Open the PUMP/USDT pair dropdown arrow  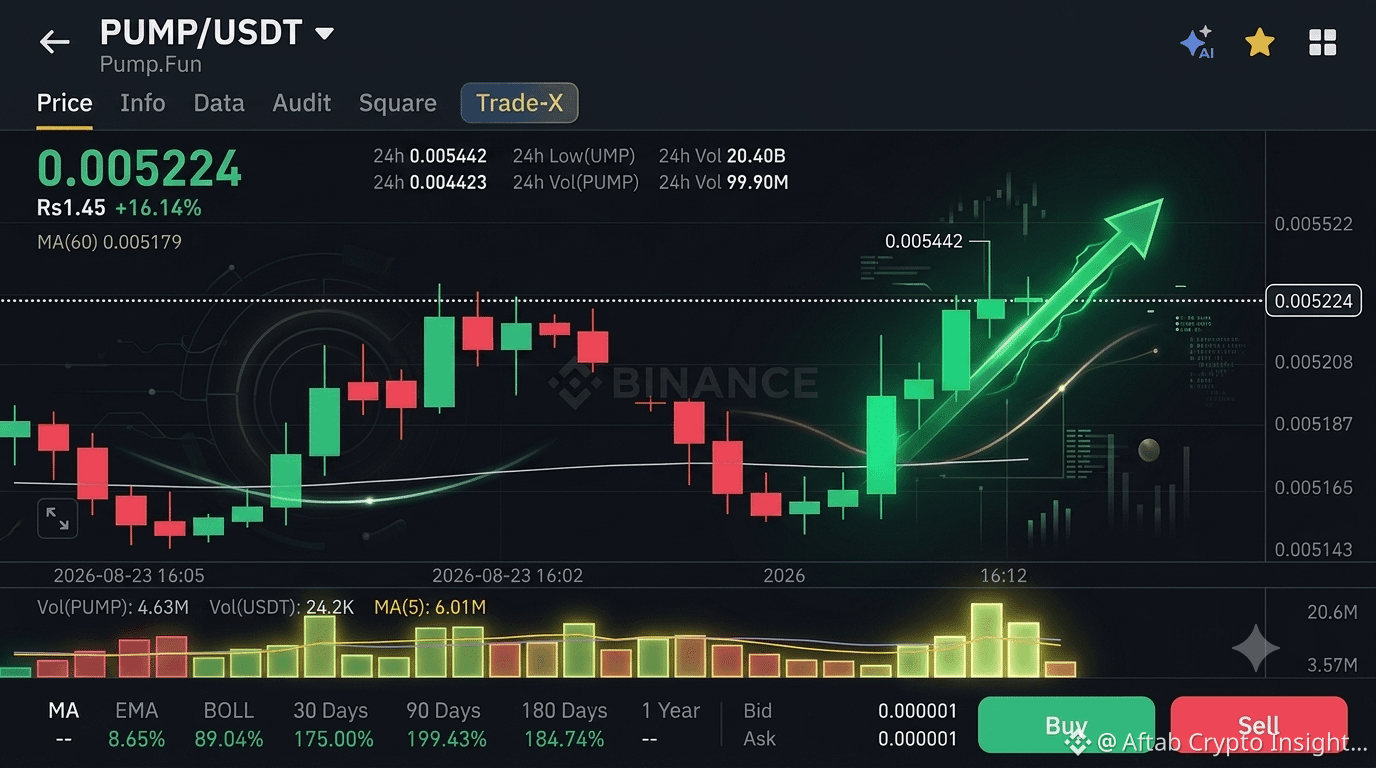(x=324, y=33)
